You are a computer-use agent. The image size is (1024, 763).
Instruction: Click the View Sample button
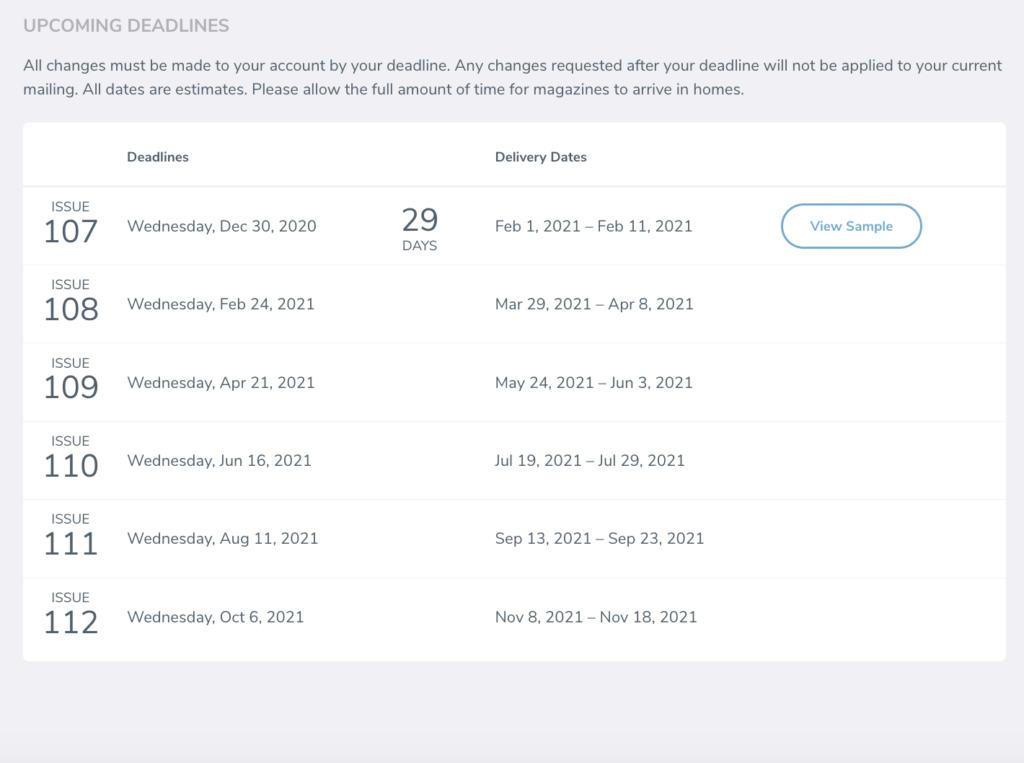point(851,226)
